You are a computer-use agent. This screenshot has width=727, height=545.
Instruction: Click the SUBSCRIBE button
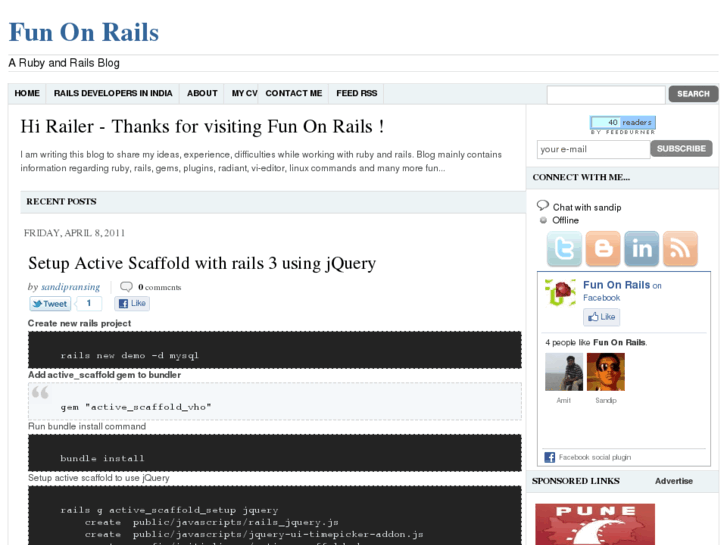click(681, 148)
